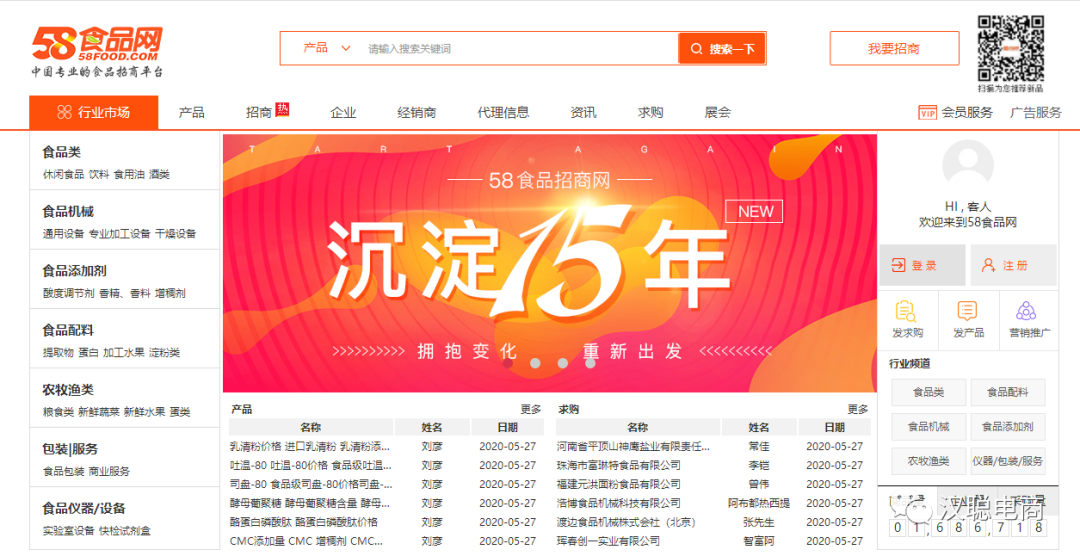Open the 展会 navigation tab
The width and height of the screenshot is (1080, 556).
[718, 113]
